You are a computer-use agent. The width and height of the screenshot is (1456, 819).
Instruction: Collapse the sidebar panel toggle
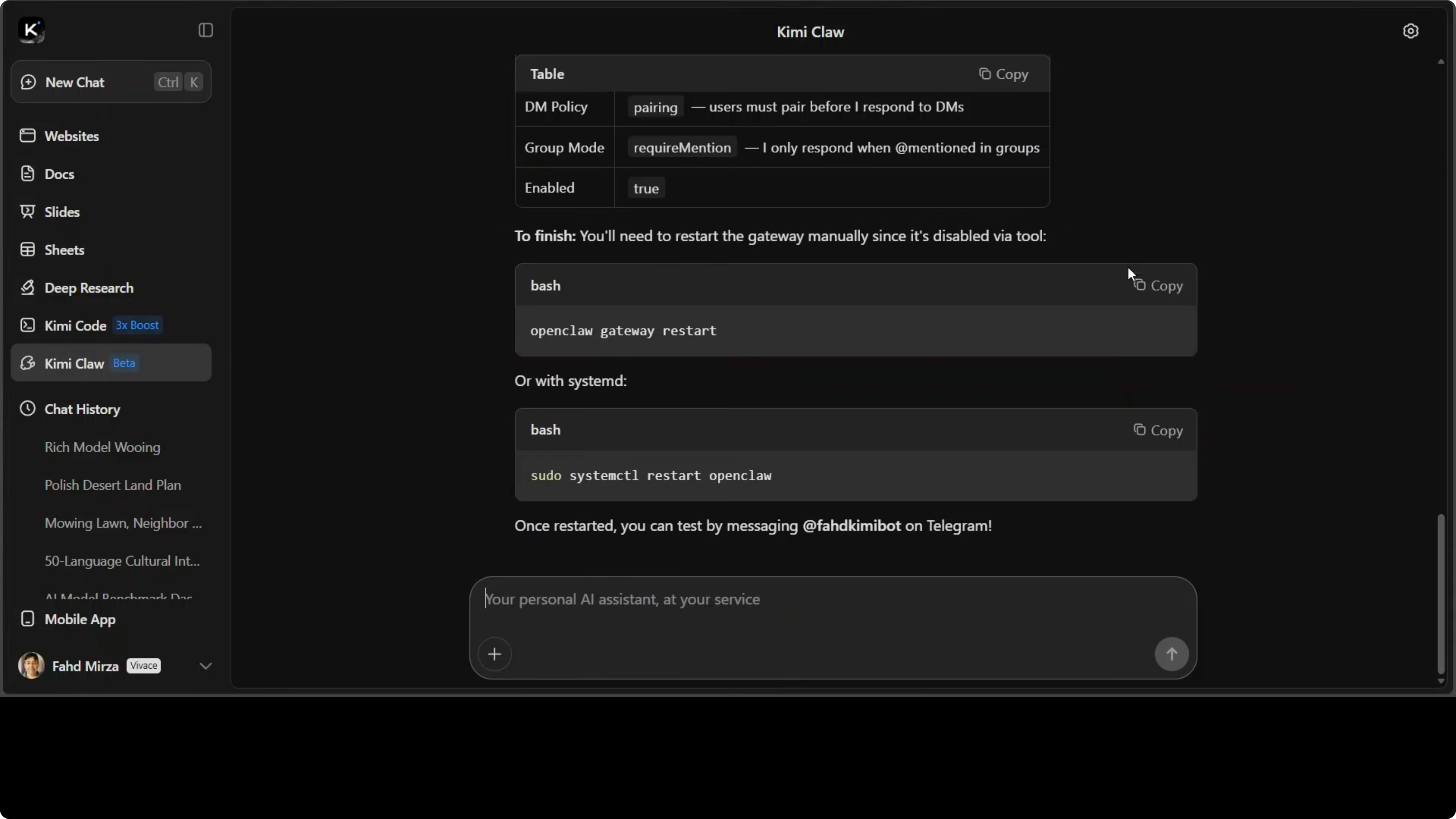click(x=206, y=30)
